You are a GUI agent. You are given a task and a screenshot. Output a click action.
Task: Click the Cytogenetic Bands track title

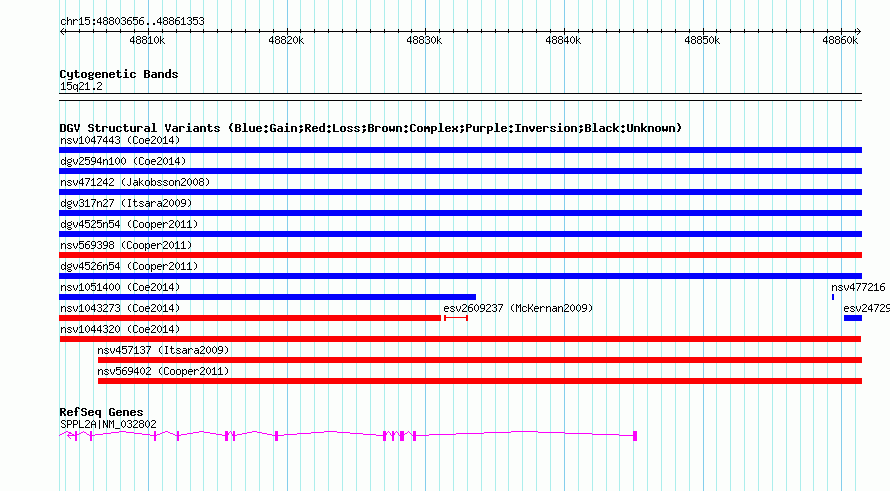click(x=119, y=74)
